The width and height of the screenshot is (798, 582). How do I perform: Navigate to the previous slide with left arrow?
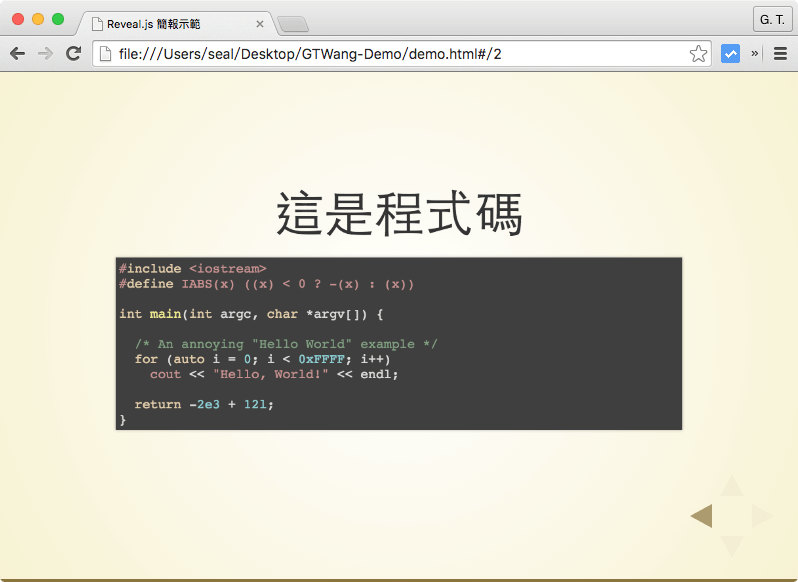[x=702, y=516]
